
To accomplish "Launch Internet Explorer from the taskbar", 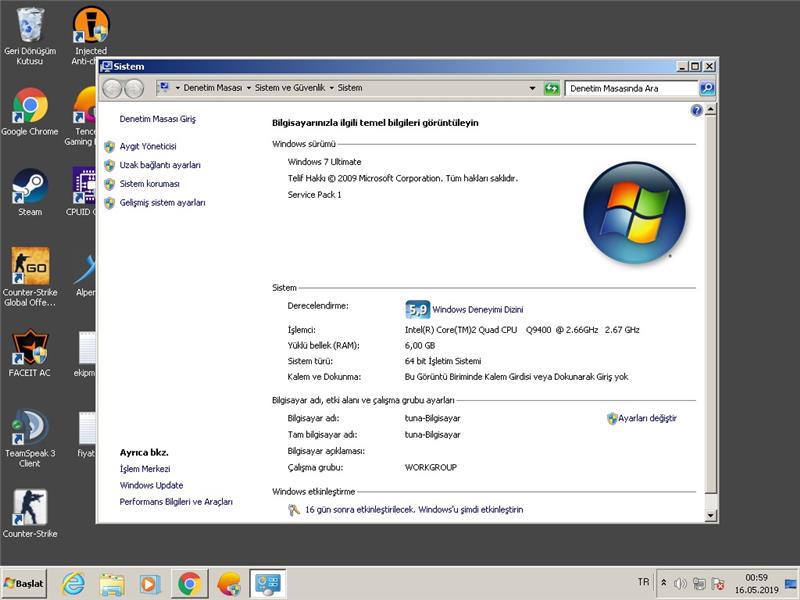I will coord(73,583).
